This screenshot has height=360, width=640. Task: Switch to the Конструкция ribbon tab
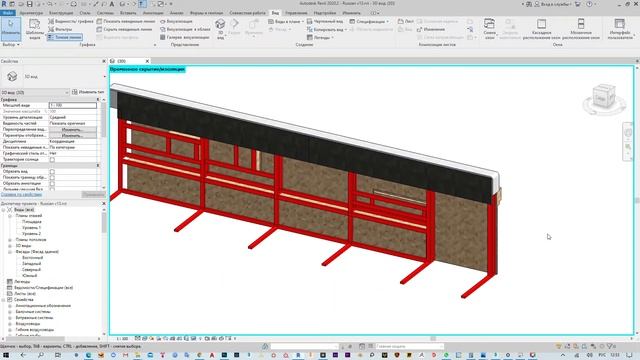[61, 13]
